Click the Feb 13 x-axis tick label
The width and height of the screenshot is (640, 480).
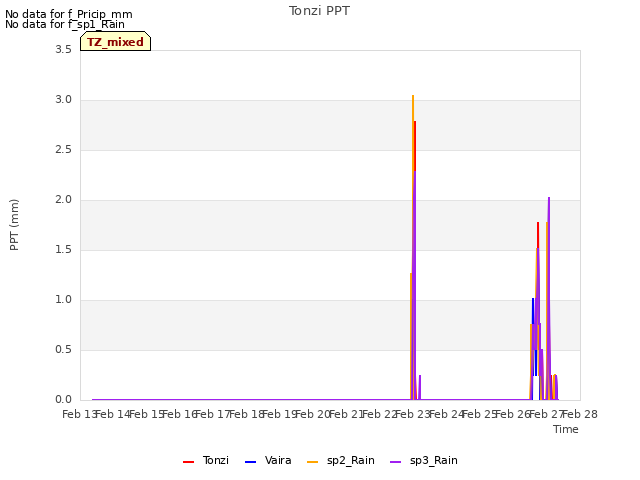pyautogui.click(x=80, y=415)
